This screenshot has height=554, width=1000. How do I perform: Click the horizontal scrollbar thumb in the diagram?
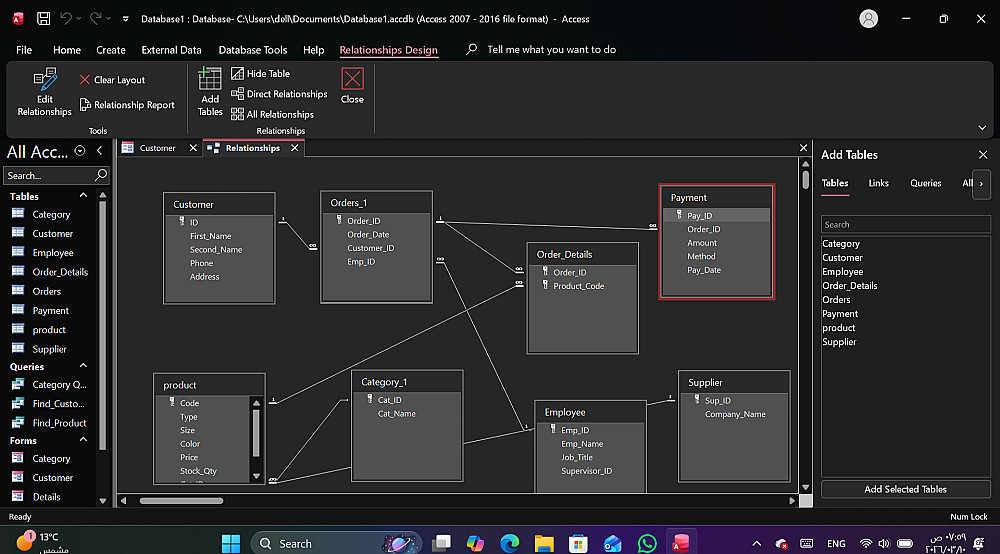[181, 500]
